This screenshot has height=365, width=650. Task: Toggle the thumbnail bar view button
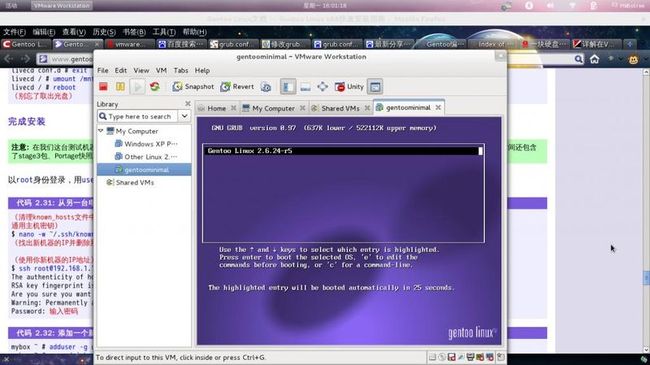tap(306, 87)
